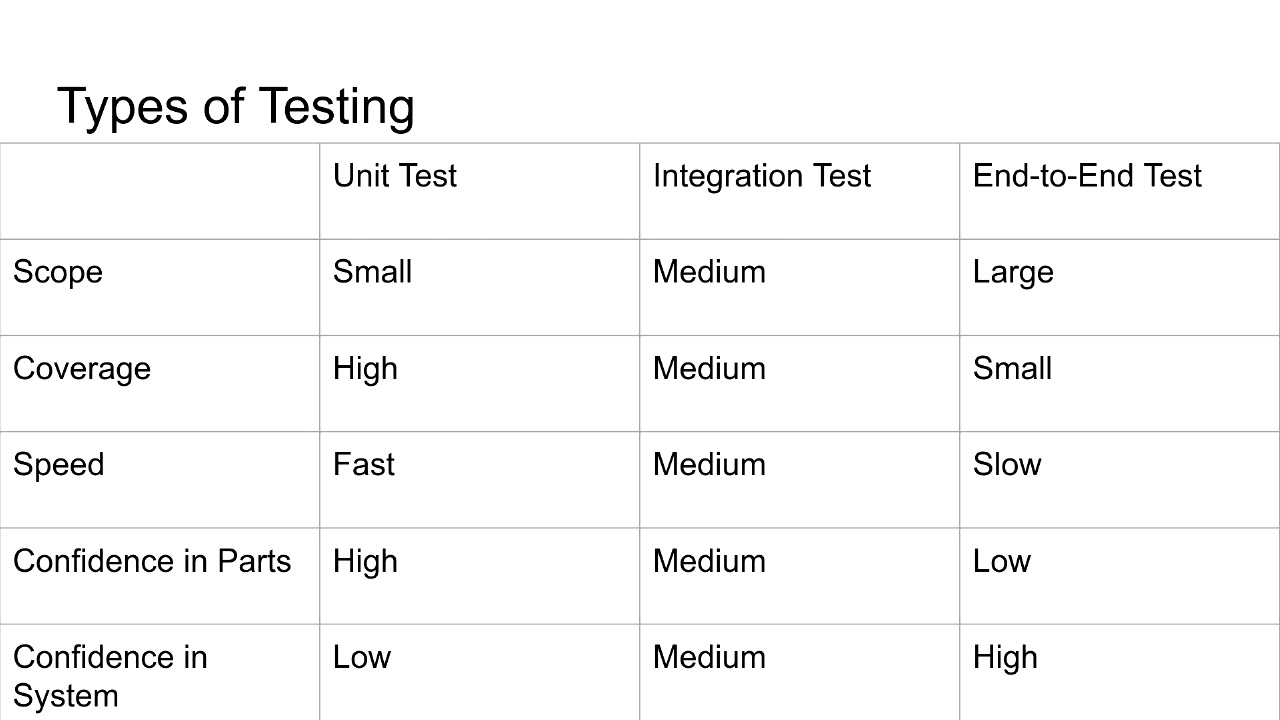Image resolution: width=1280 pixels, height=720 pixels.
Task: Select the "Slow" speed cell
Action: [x=1006, y=465]
